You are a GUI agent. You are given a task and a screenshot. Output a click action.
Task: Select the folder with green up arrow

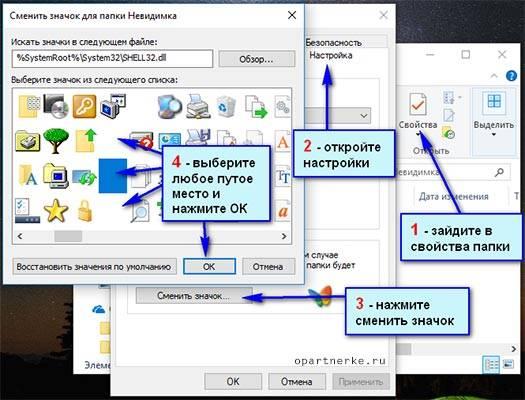[86, 141]
